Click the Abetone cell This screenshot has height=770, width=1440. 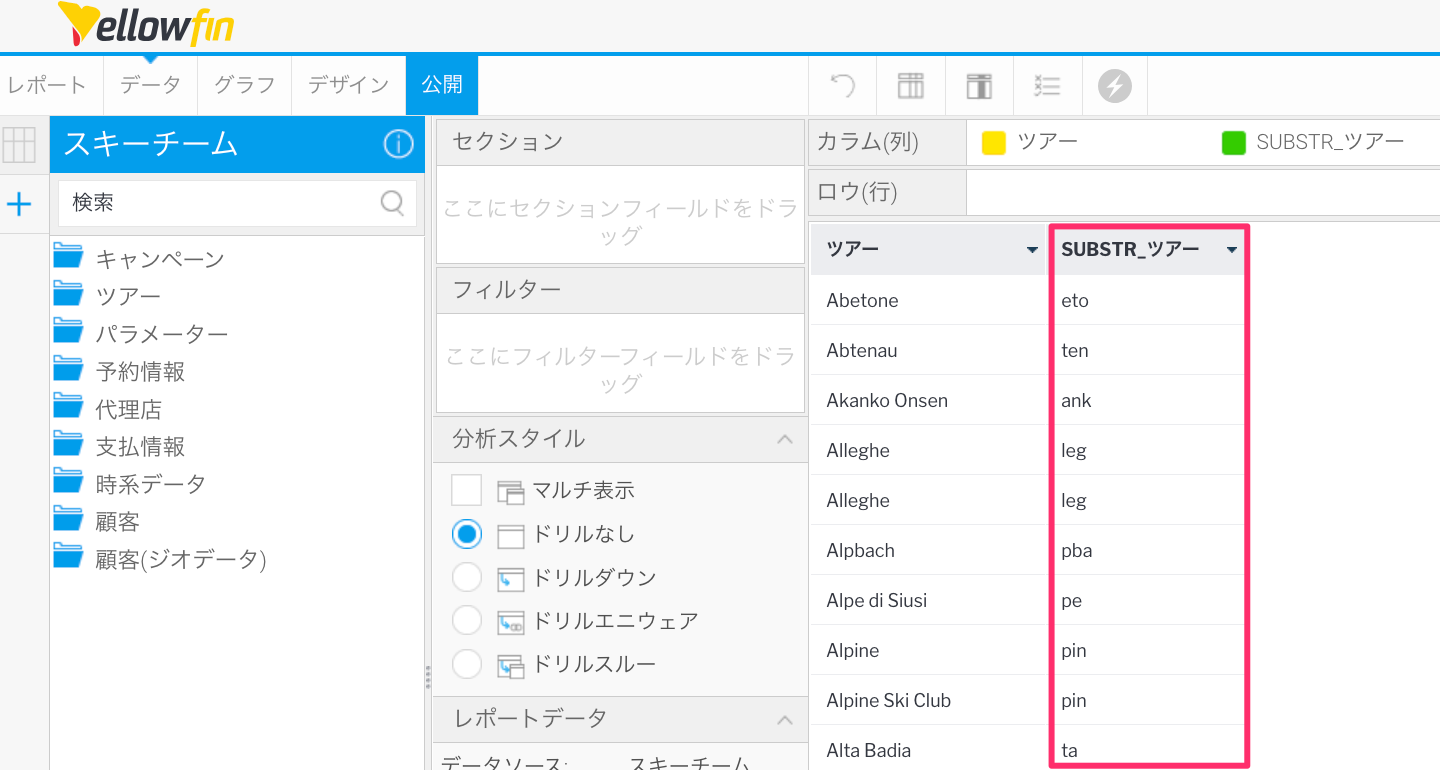pyautogui.click(x=928, y=300)
